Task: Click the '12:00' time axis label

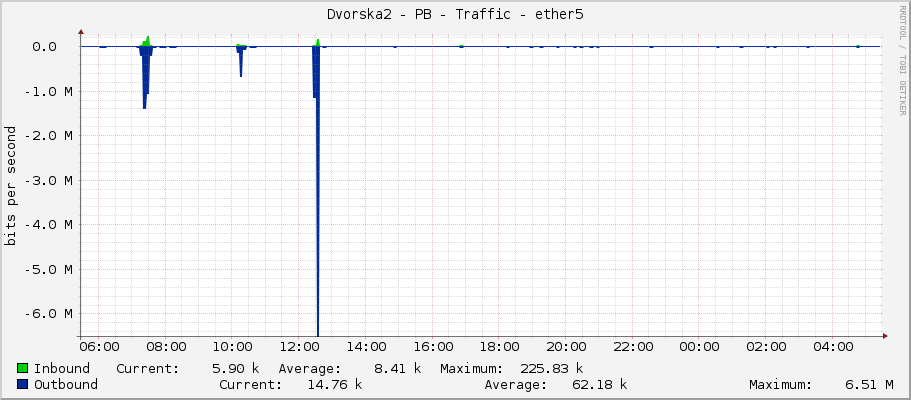Action: [x=299, y=347]
